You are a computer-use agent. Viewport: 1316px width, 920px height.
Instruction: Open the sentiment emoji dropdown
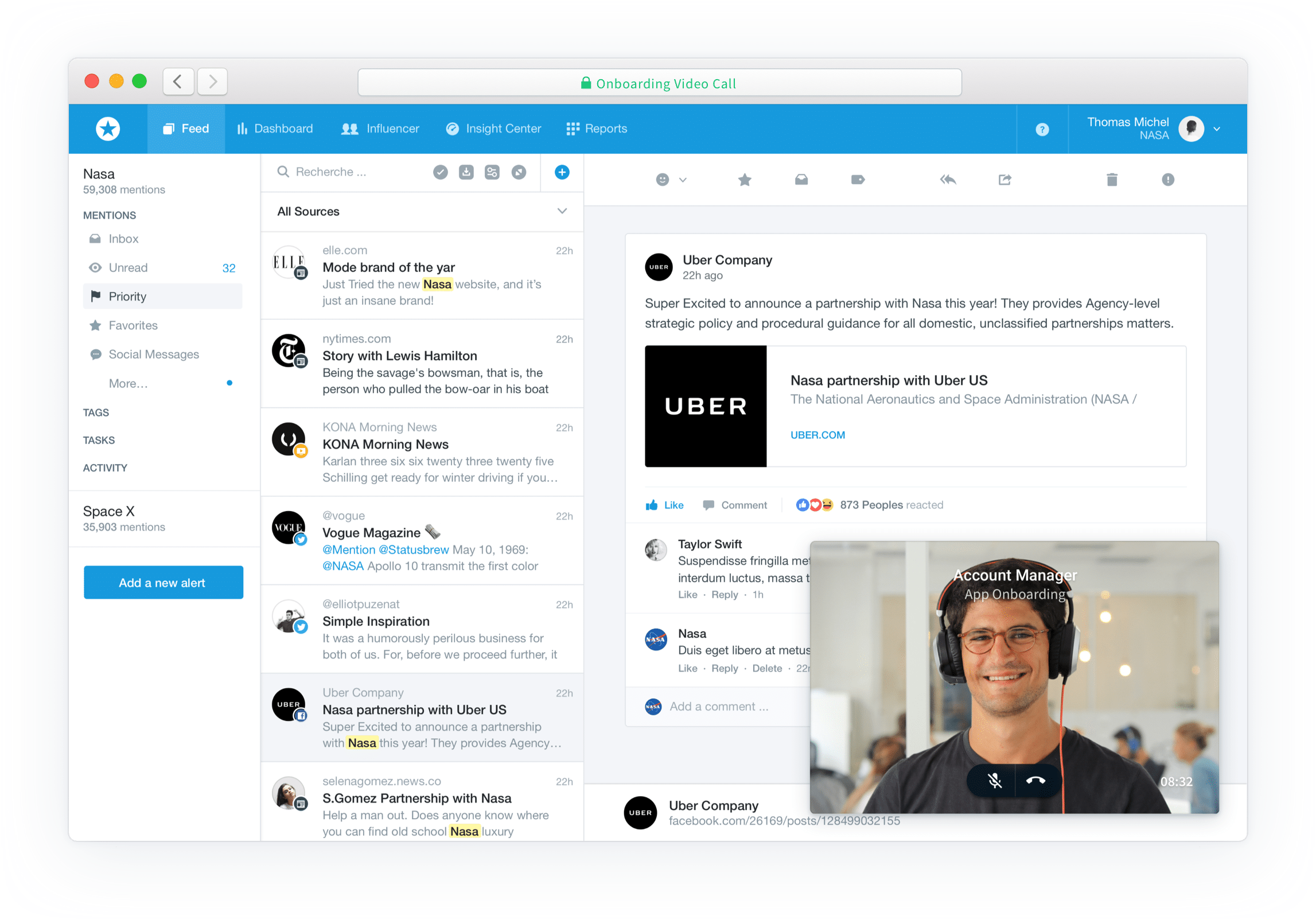click(x=669, y=180)
